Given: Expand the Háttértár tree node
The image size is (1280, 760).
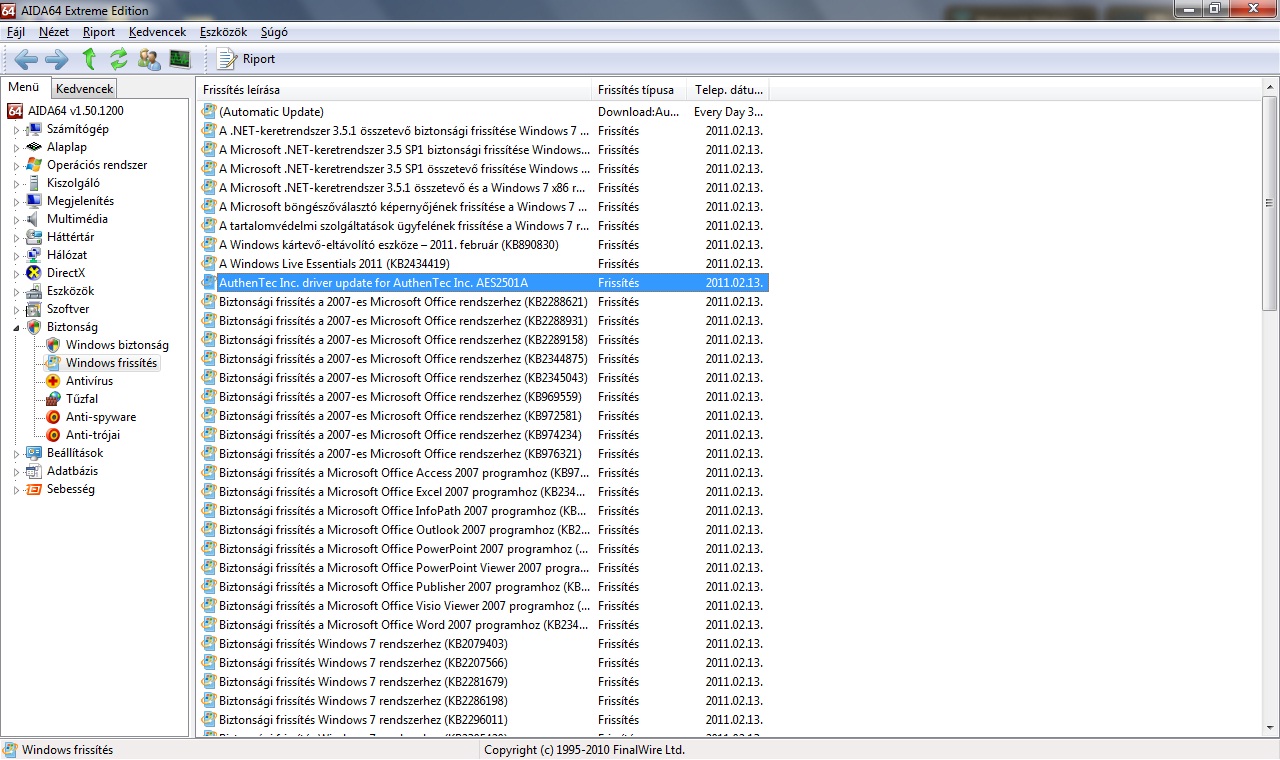Looking at the screenshot, I should click(x=16, y=238).
